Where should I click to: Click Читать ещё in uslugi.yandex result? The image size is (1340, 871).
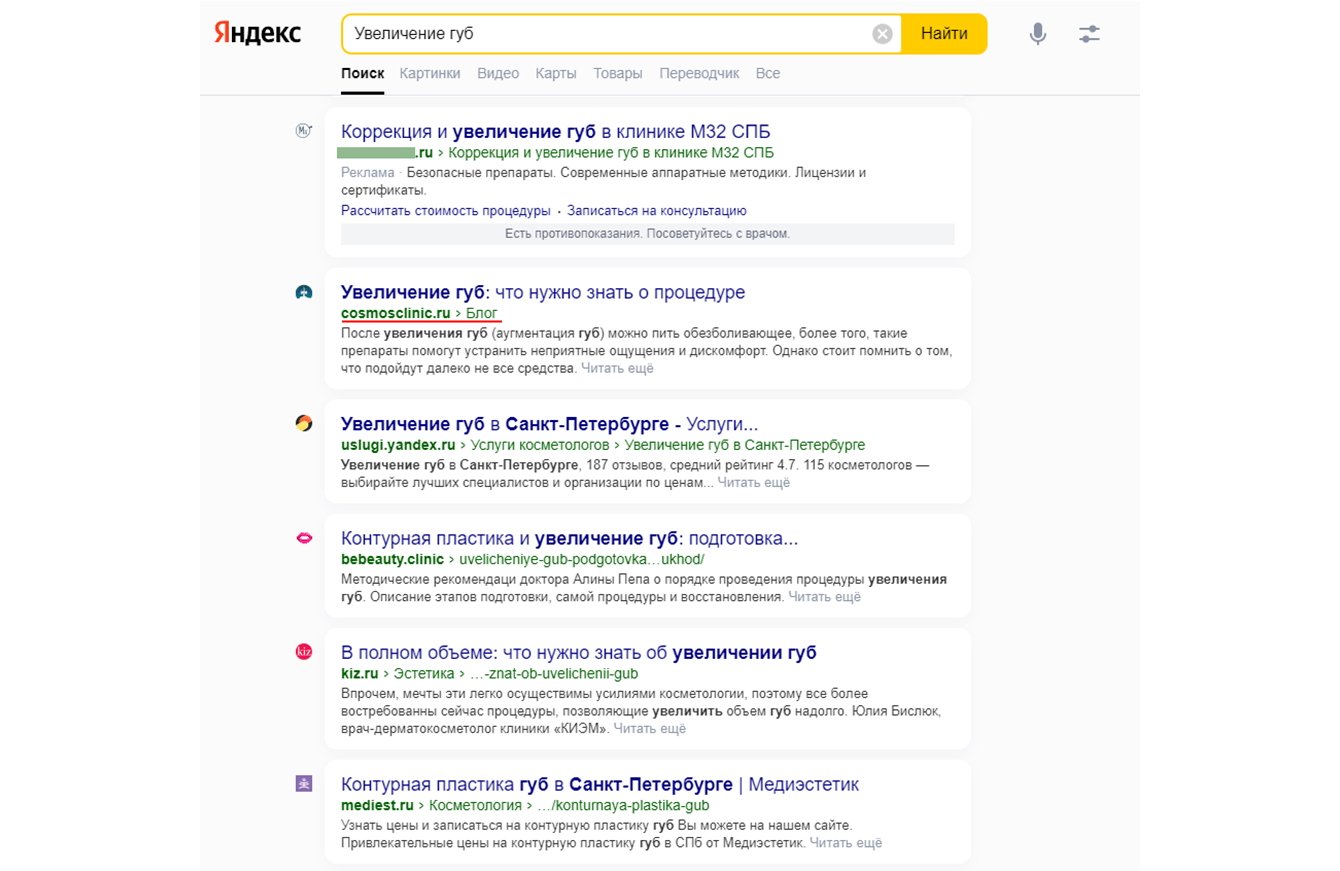click(x=754, y=482)
